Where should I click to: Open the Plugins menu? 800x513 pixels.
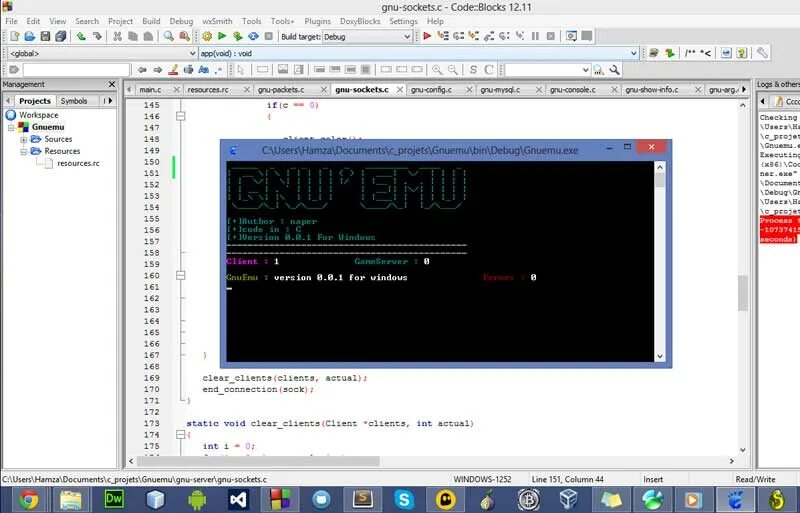pos(317,21)
